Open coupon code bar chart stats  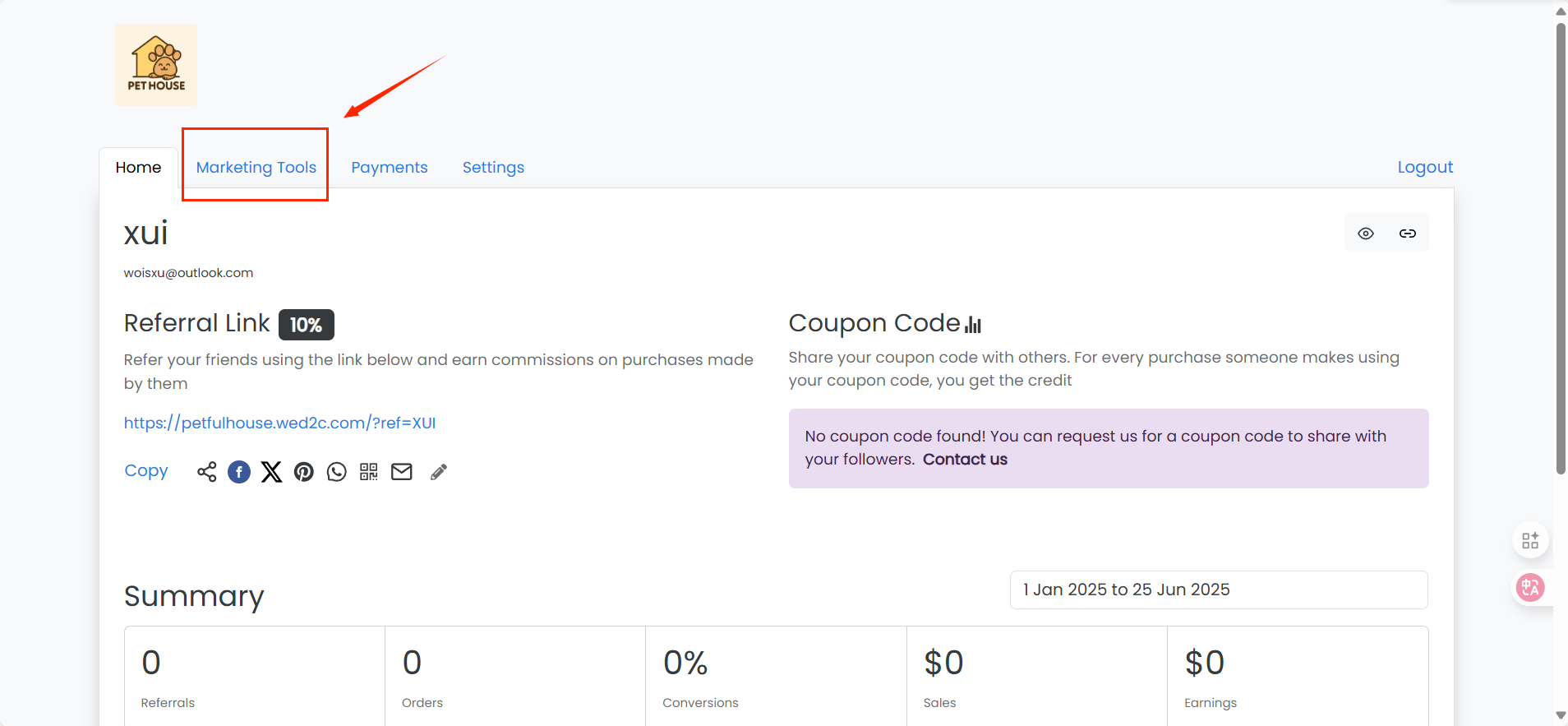pyautogui.click(x=974, y=324)
